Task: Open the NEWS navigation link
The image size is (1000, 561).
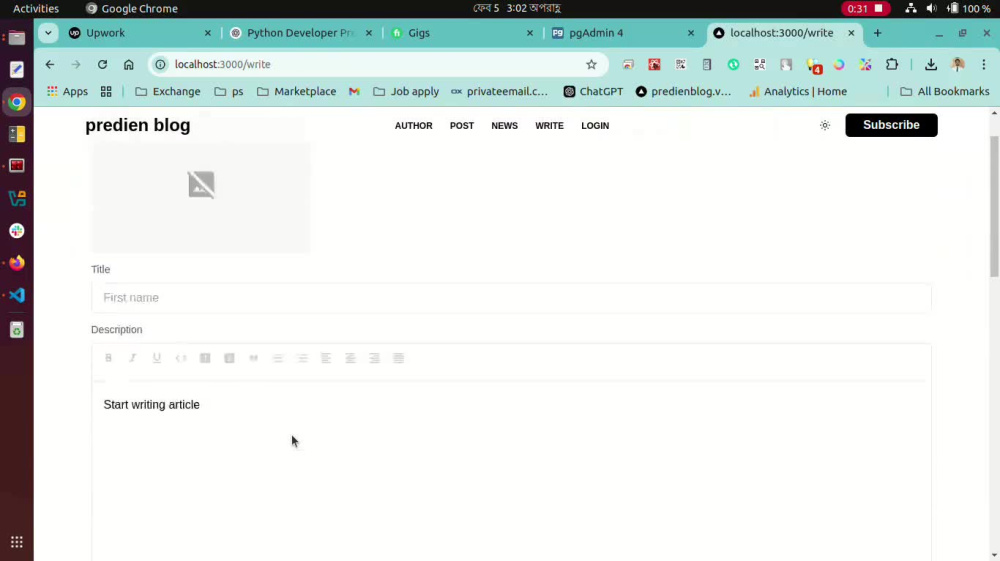Action: [x=504, y=126]
